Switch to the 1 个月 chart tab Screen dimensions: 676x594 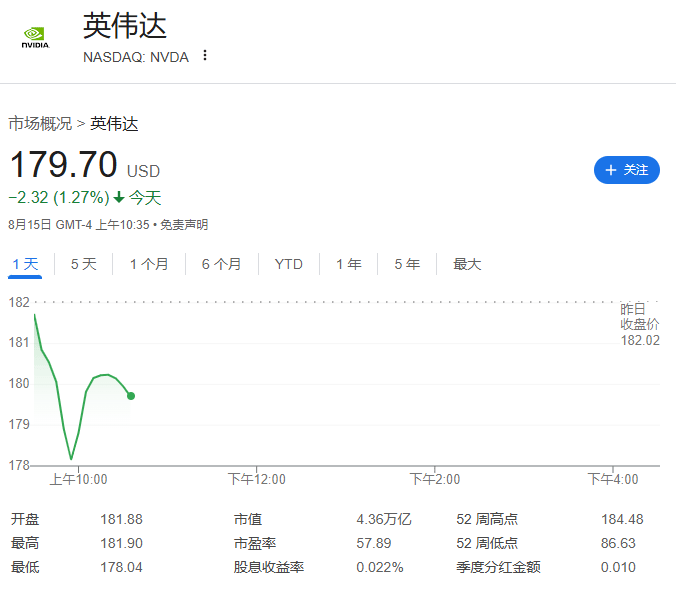pos(149,264)
